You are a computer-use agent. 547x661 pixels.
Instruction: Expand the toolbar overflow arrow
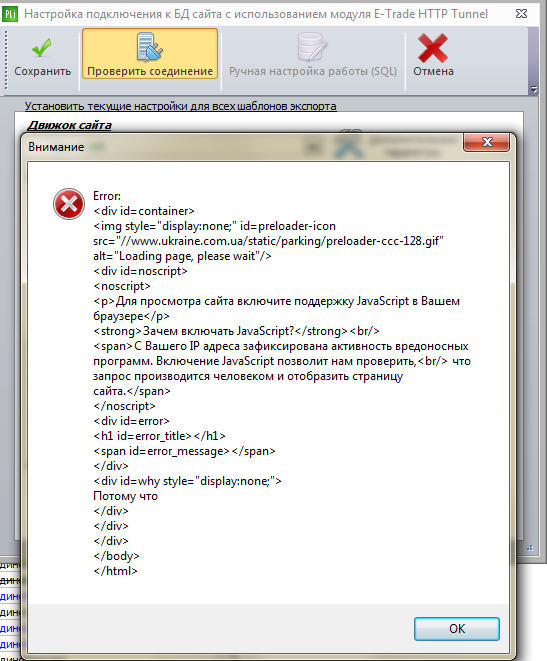click(534, 89)
